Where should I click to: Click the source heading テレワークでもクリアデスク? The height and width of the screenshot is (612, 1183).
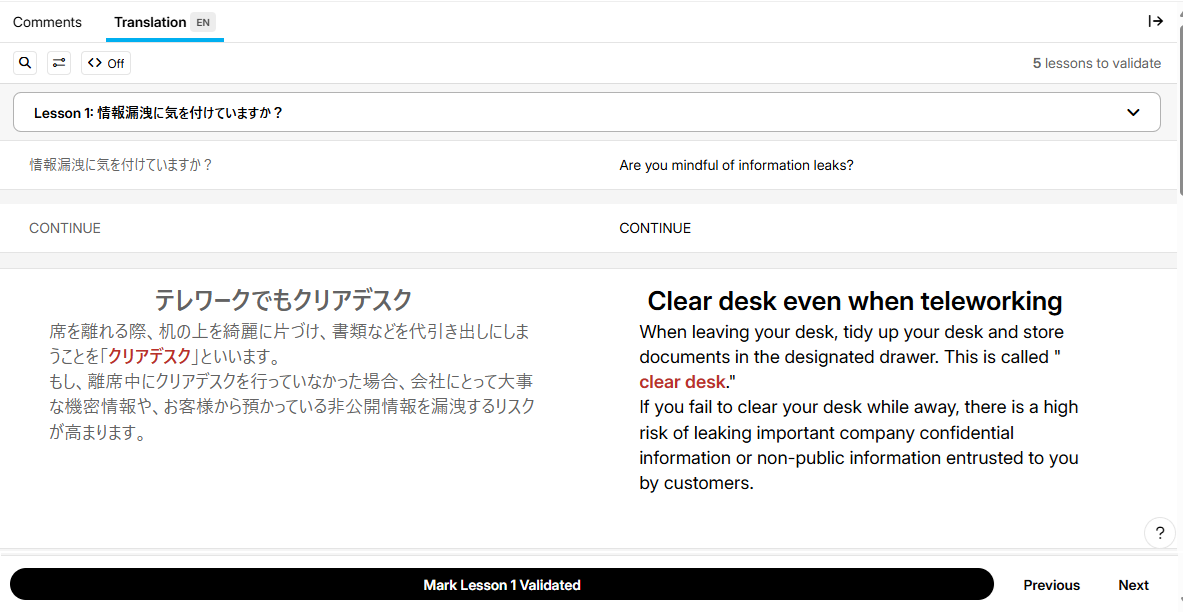coord(284,300)
